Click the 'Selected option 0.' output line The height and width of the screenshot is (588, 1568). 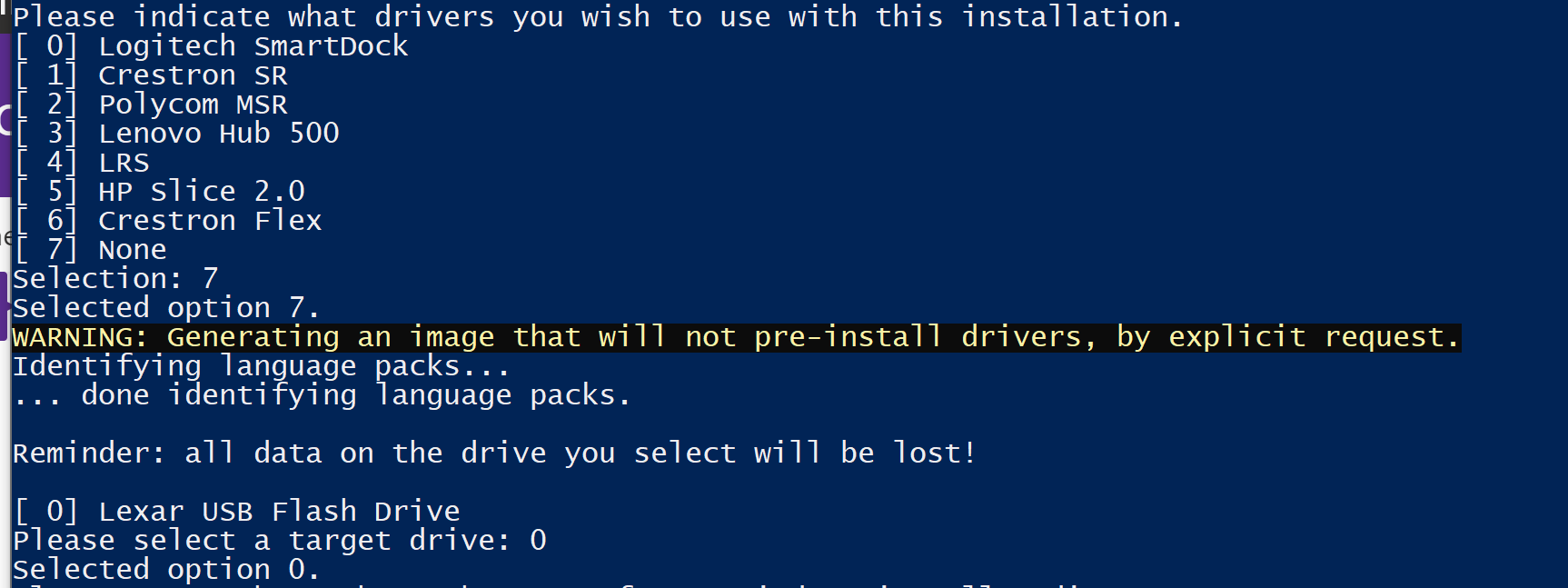(166, 570)
